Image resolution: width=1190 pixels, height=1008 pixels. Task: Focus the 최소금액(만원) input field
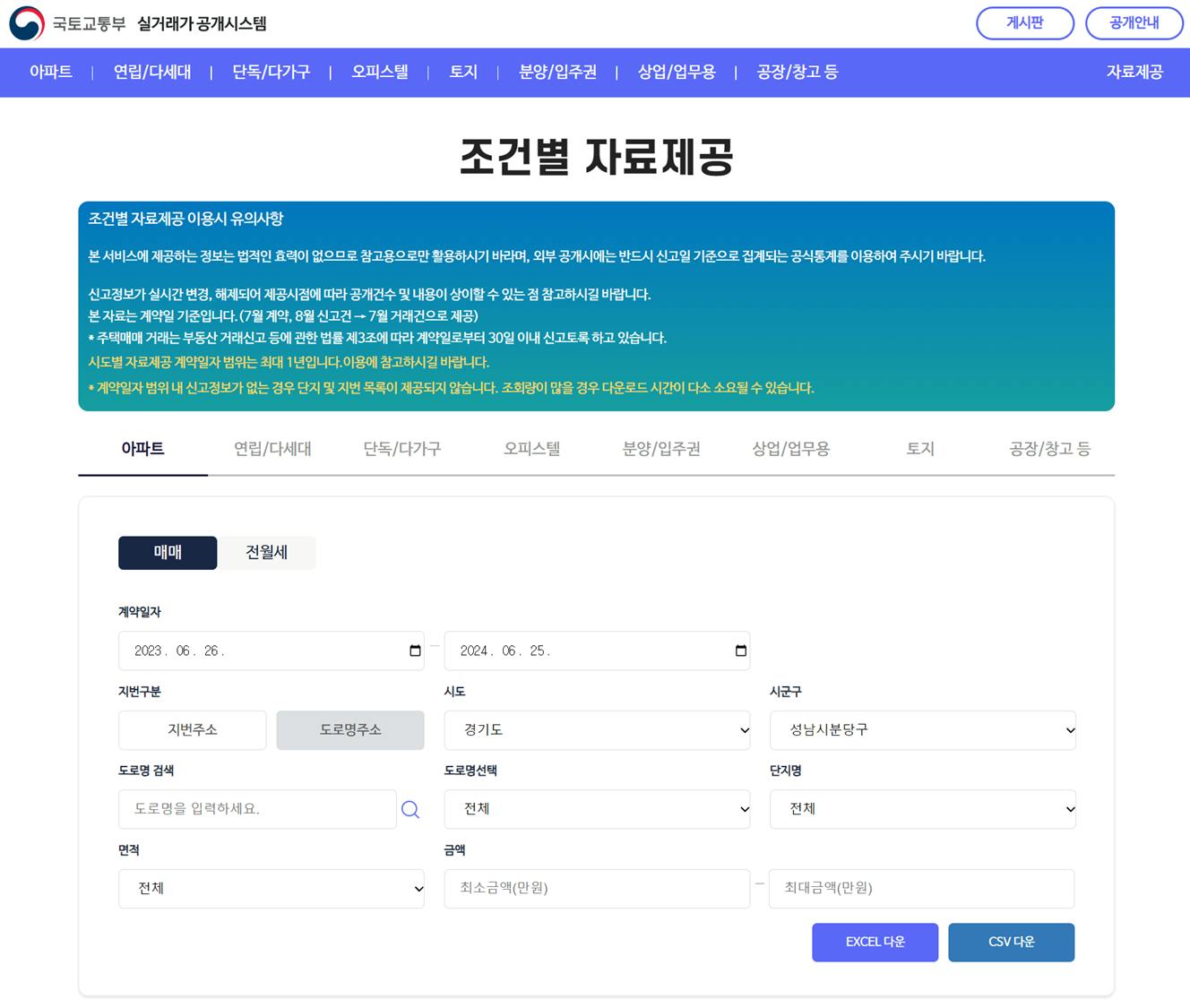597,889
